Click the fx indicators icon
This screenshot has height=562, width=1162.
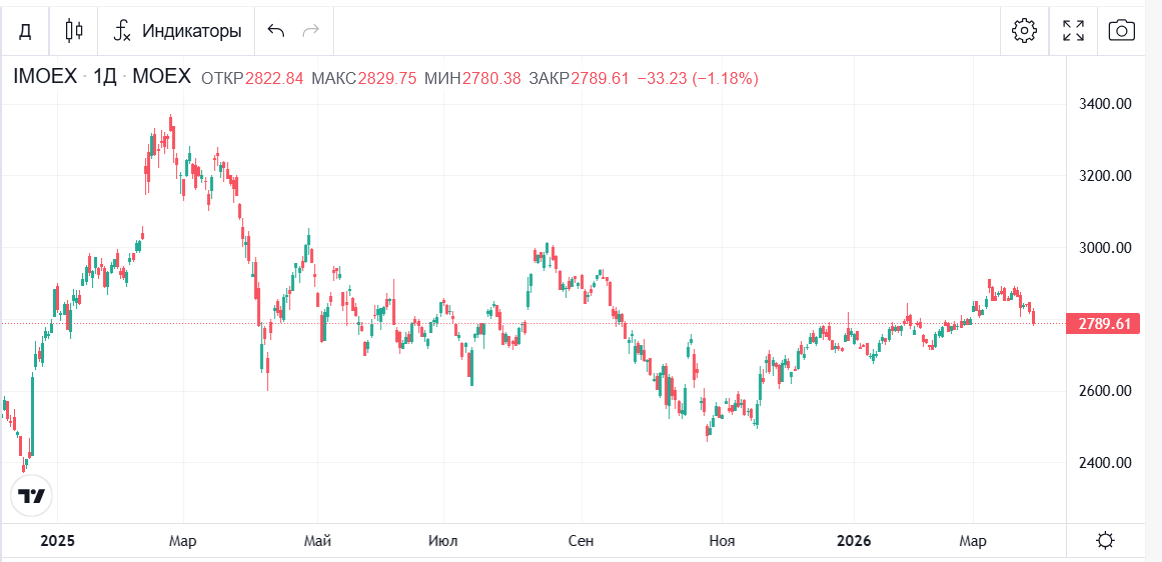(x=122, y=31)
